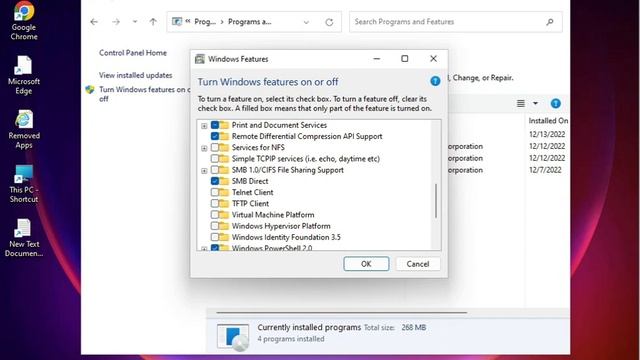Screen dimensions: 640x360
Task: Click the Programs a... breadcrumb segment
Action: click(249, 22)
